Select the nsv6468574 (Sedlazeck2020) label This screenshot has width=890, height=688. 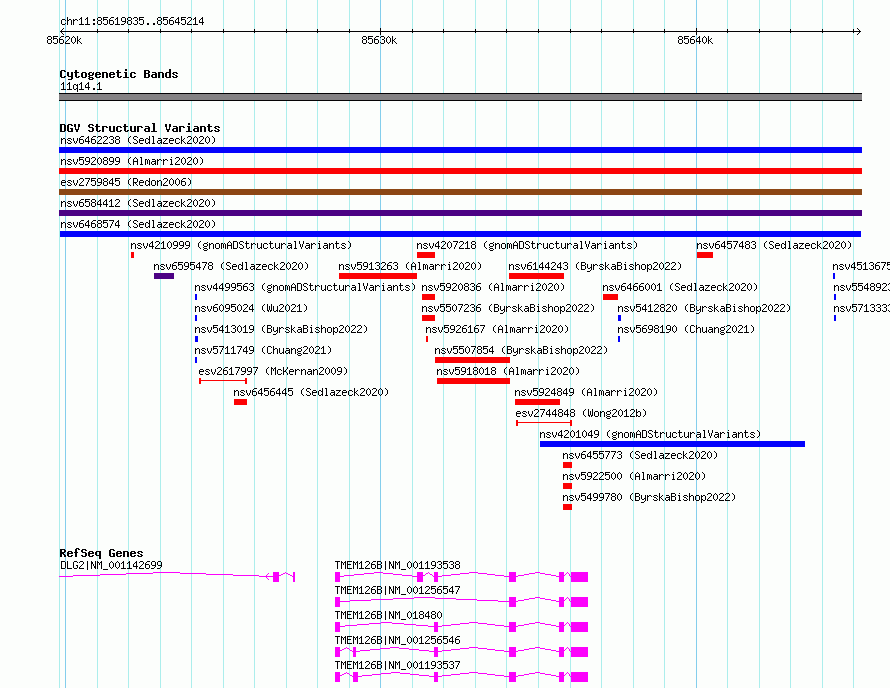point(138,224)
